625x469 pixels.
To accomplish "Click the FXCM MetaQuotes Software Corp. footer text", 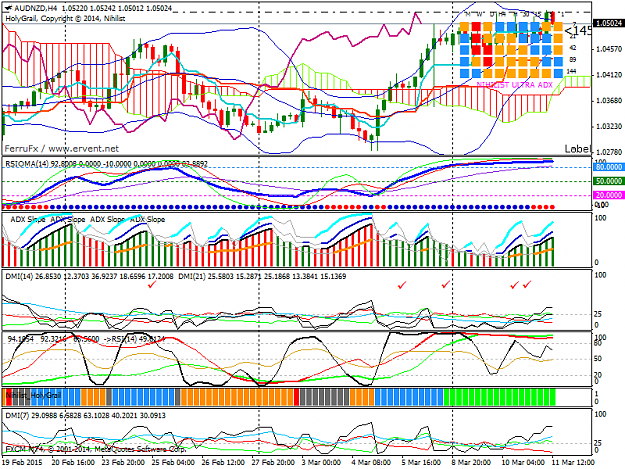I will click(95, 449).
